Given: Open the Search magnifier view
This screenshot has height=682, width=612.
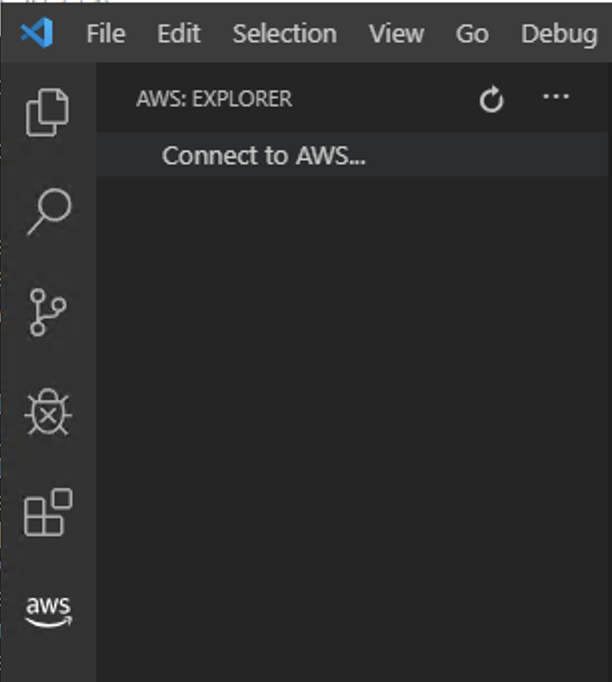Looking at the screenshot, I should [x=49, y=212].
